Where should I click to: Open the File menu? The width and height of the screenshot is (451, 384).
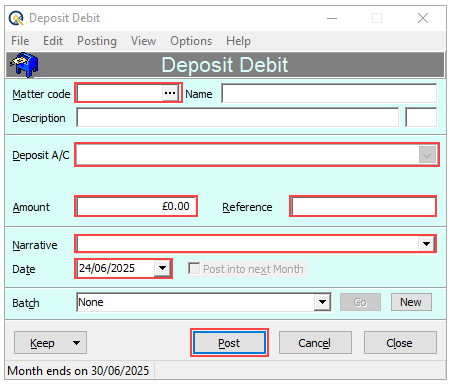[20, 41]
